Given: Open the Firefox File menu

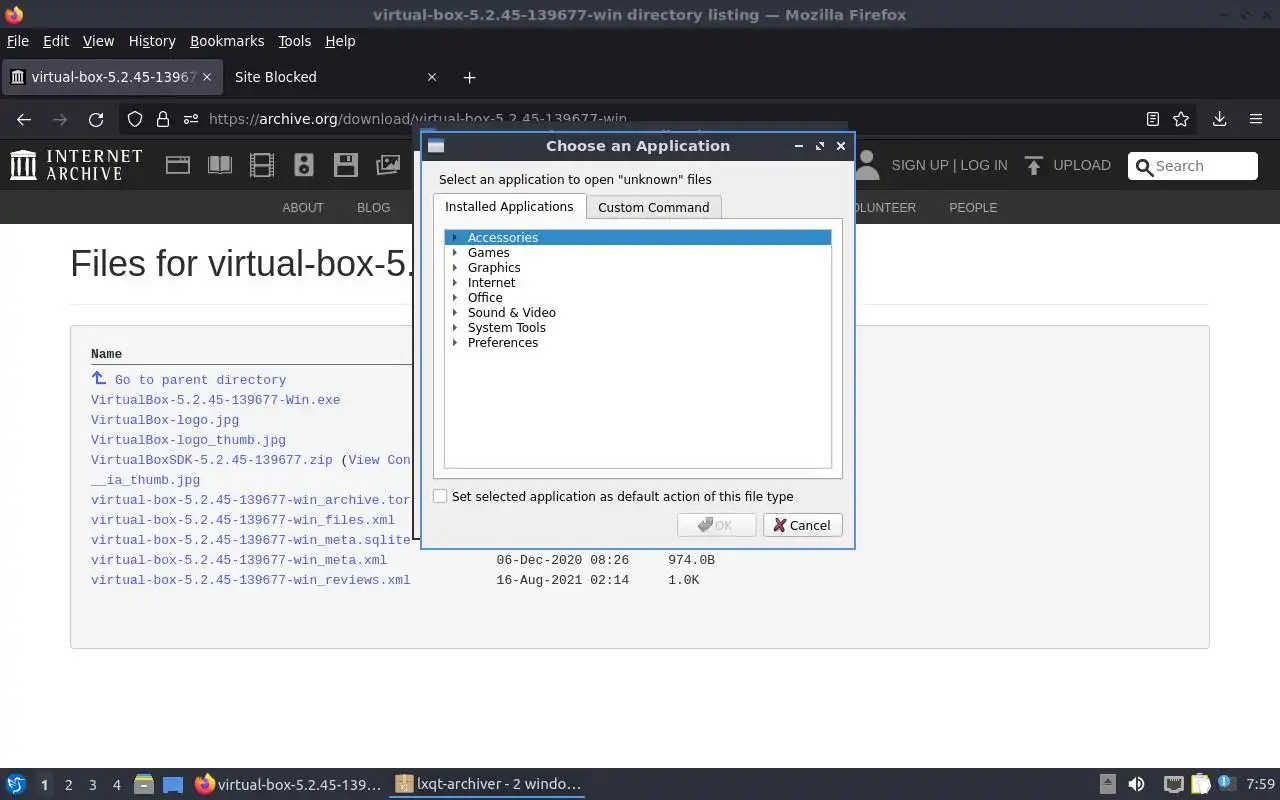Looking at the screenshot, I should click(18, 41).
